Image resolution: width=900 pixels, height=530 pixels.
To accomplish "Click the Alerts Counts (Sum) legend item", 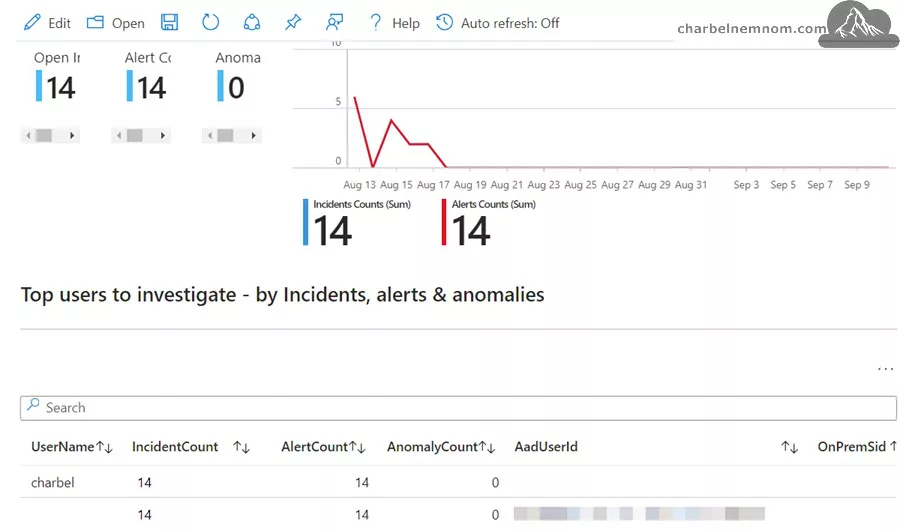I will (x=488, y=223).
